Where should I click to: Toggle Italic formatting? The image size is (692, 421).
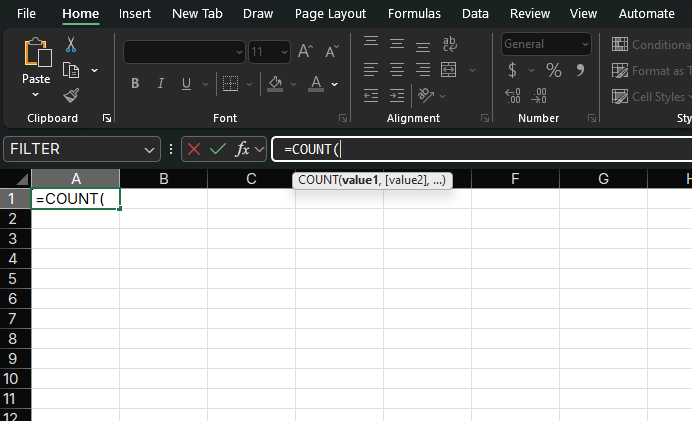(x=161, y=83)
